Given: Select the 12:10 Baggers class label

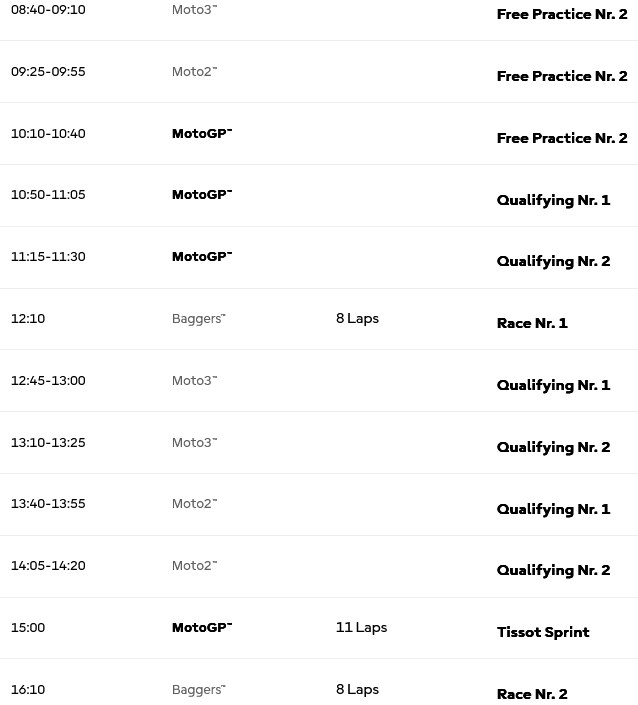Looking at the screenshot, I should [x=198, y=319].
